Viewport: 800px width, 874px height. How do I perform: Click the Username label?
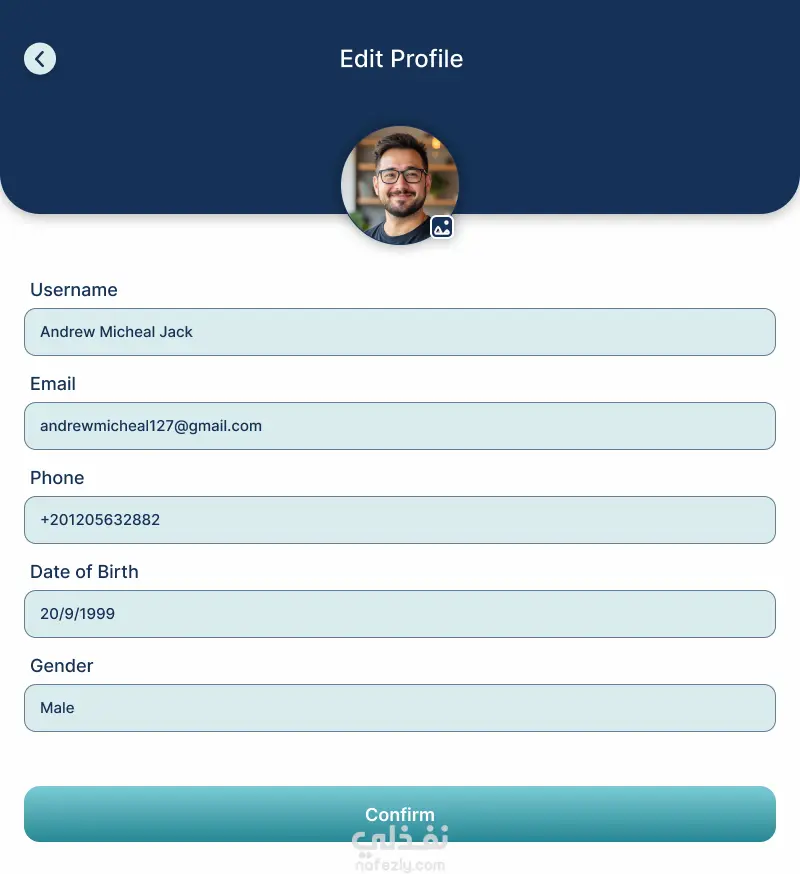click(74, 290)
